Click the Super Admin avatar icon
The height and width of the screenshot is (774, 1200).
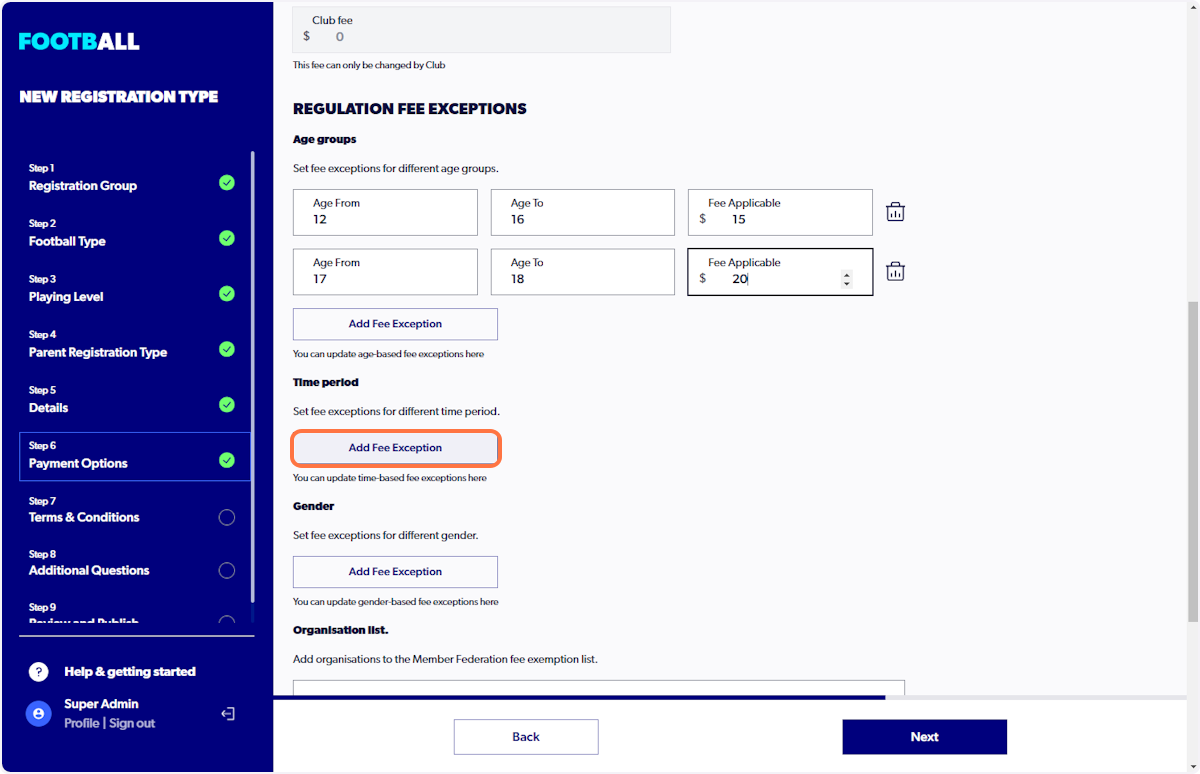click(x=38, y=713)
